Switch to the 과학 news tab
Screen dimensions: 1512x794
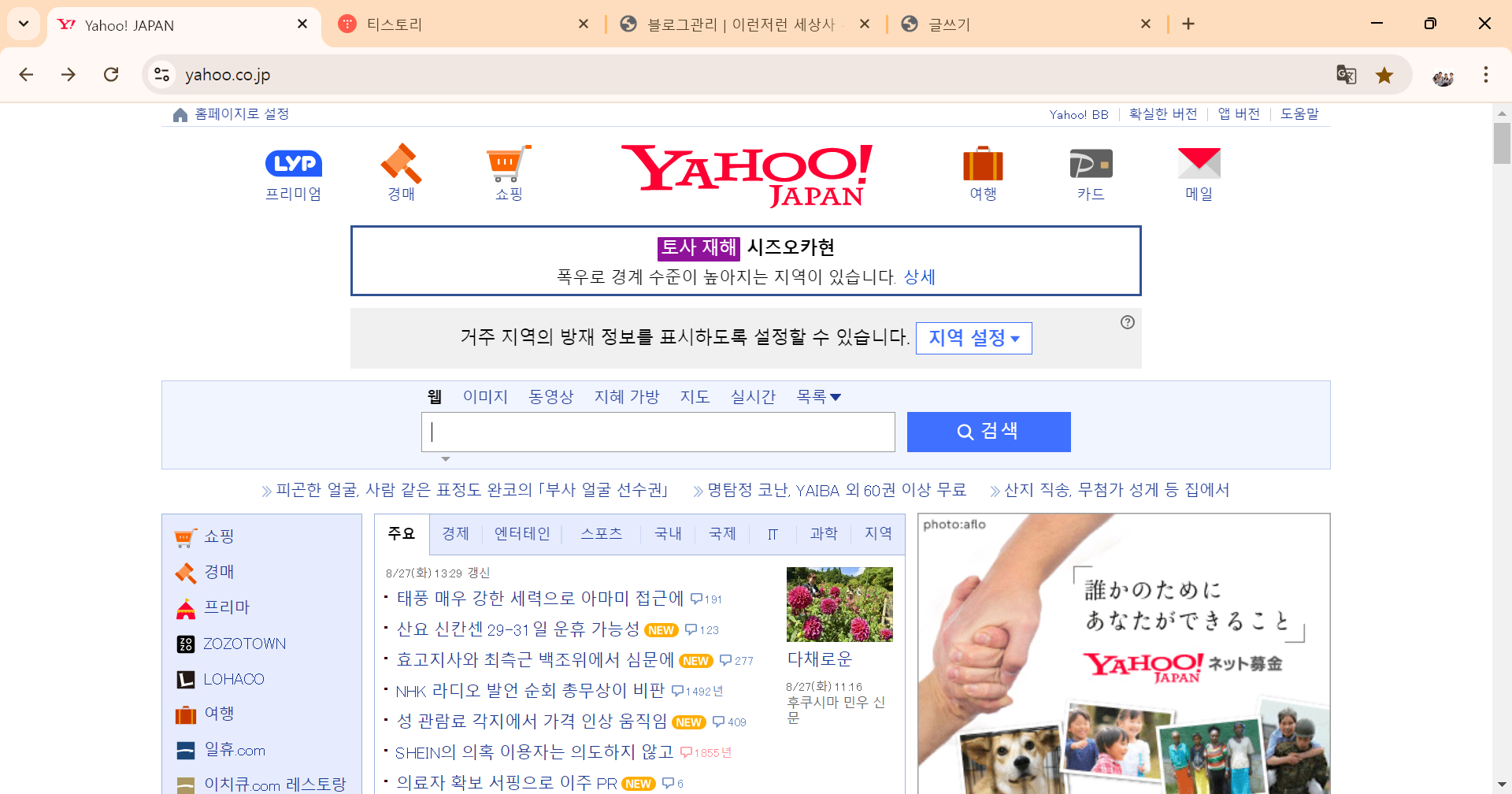824,533
